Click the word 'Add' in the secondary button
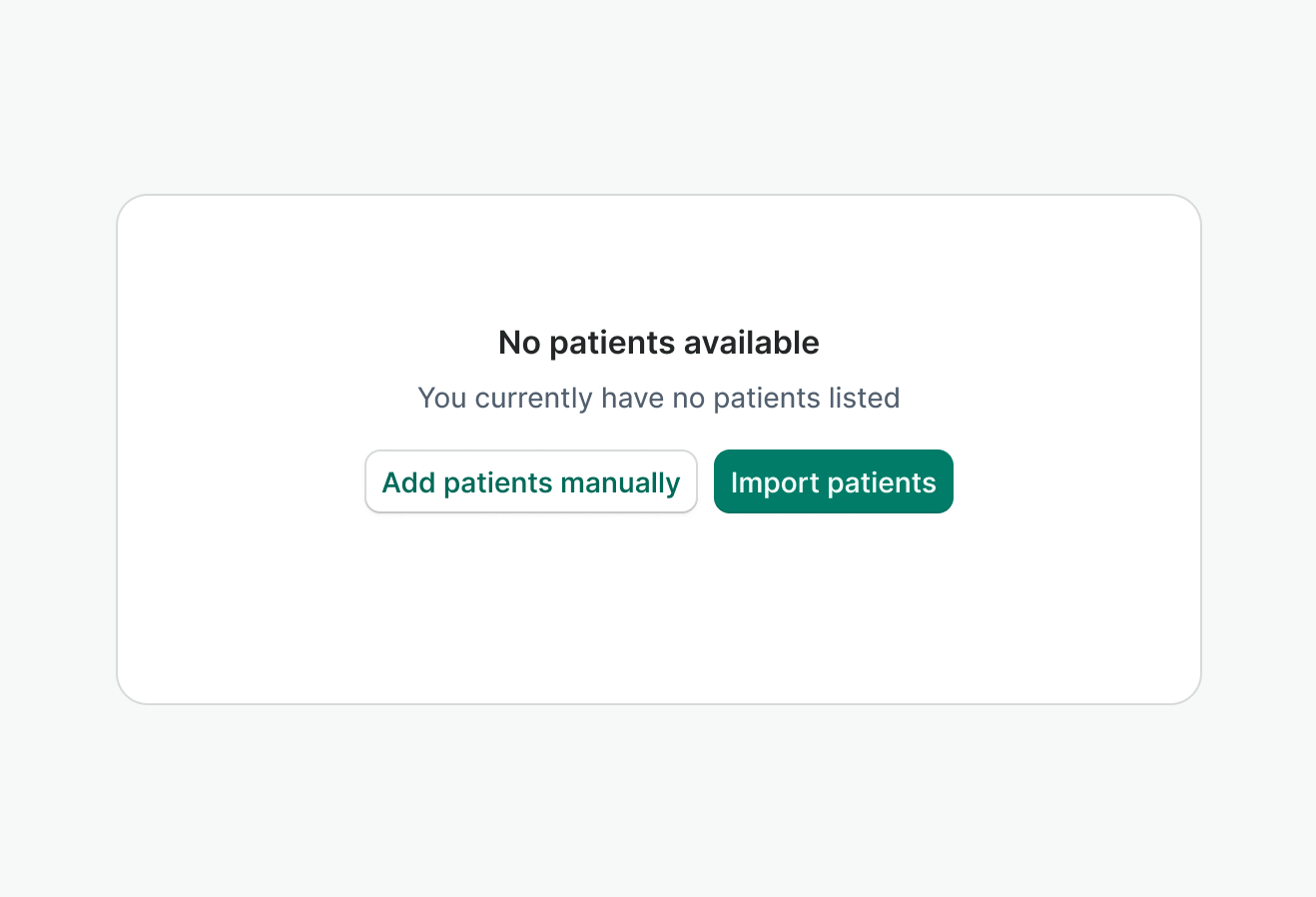The image size is (1316, 897). [x=408, y=482]
